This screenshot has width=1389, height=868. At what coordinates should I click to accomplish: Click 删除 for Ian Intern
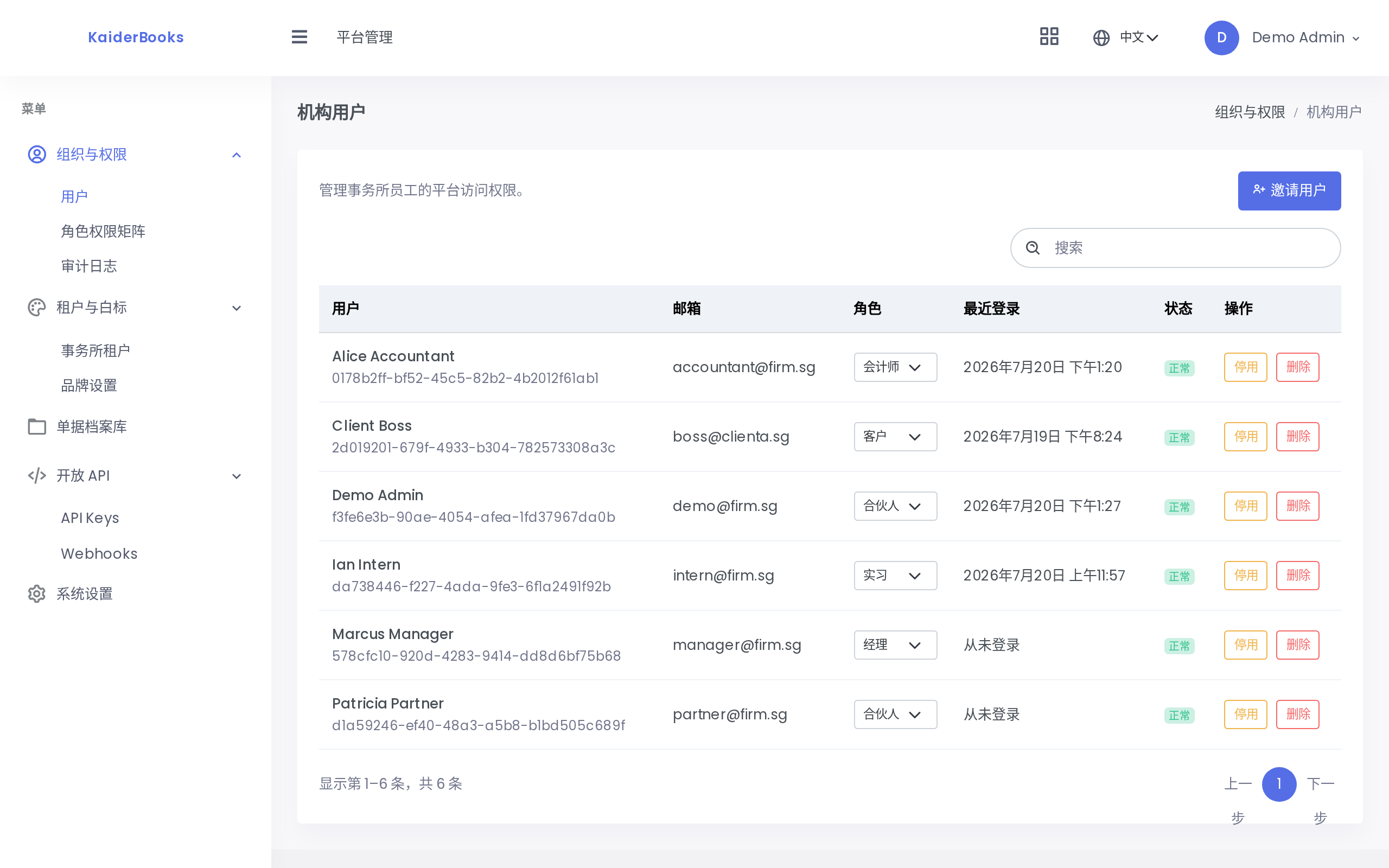[x=1298, y=576]
